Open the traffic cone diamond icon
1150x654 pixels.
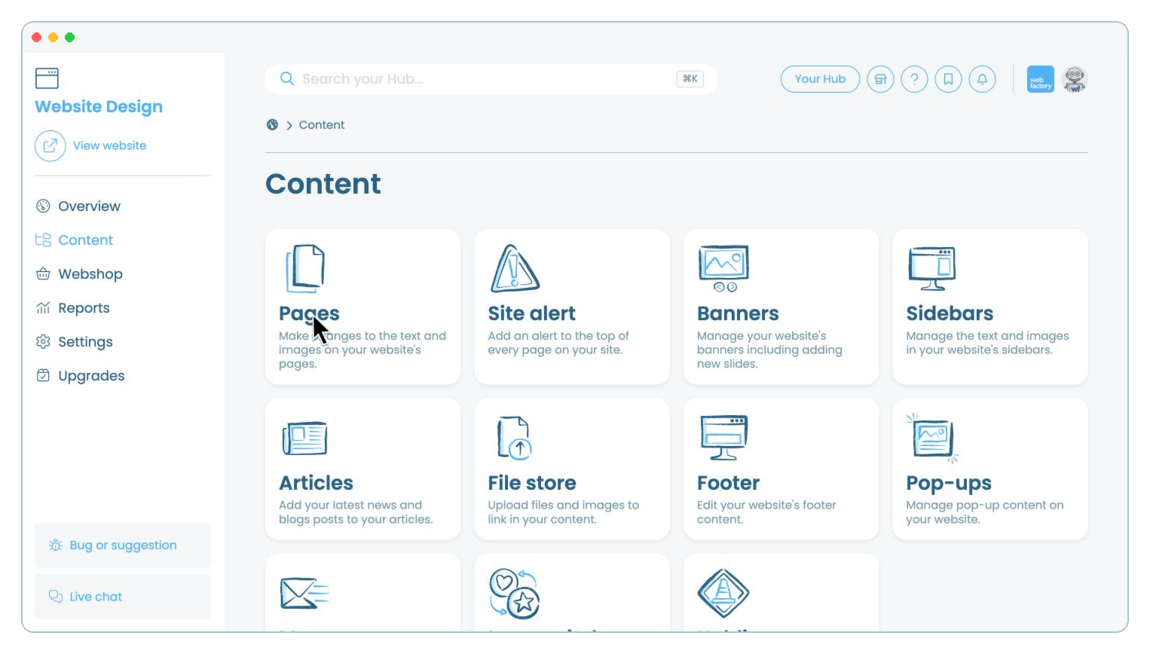723,593
